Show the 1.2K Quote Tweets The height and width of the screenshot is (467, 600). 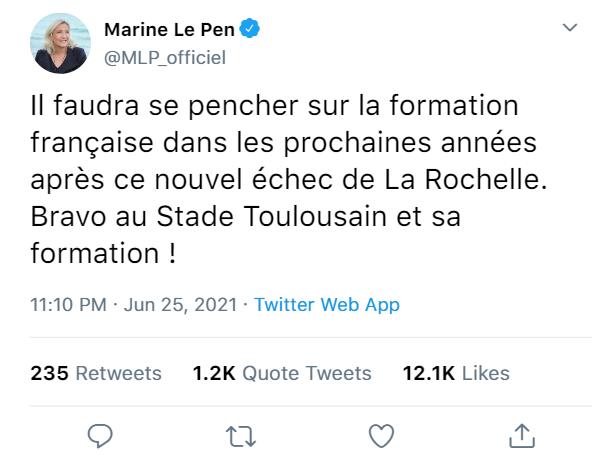coord(281,373)
